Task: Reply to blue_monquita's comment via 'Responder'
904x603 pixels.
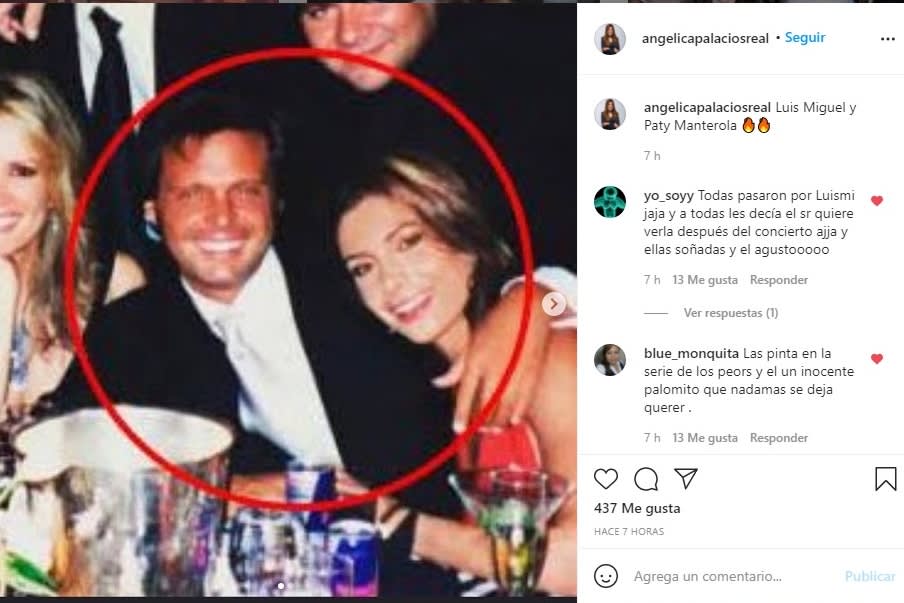Action: tap(778, 438)
